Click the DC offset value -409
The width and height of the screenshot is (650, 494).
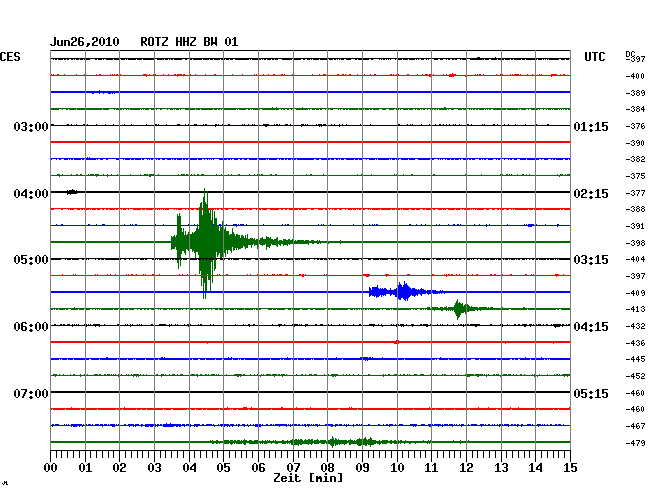pyautogui.click(x=635, y=293)
